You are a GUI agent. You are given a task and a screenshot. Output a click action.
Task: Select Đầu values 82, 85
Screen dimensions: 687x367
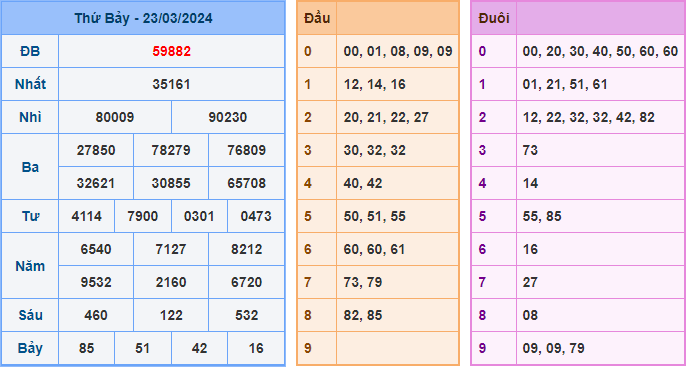[363, 315]
